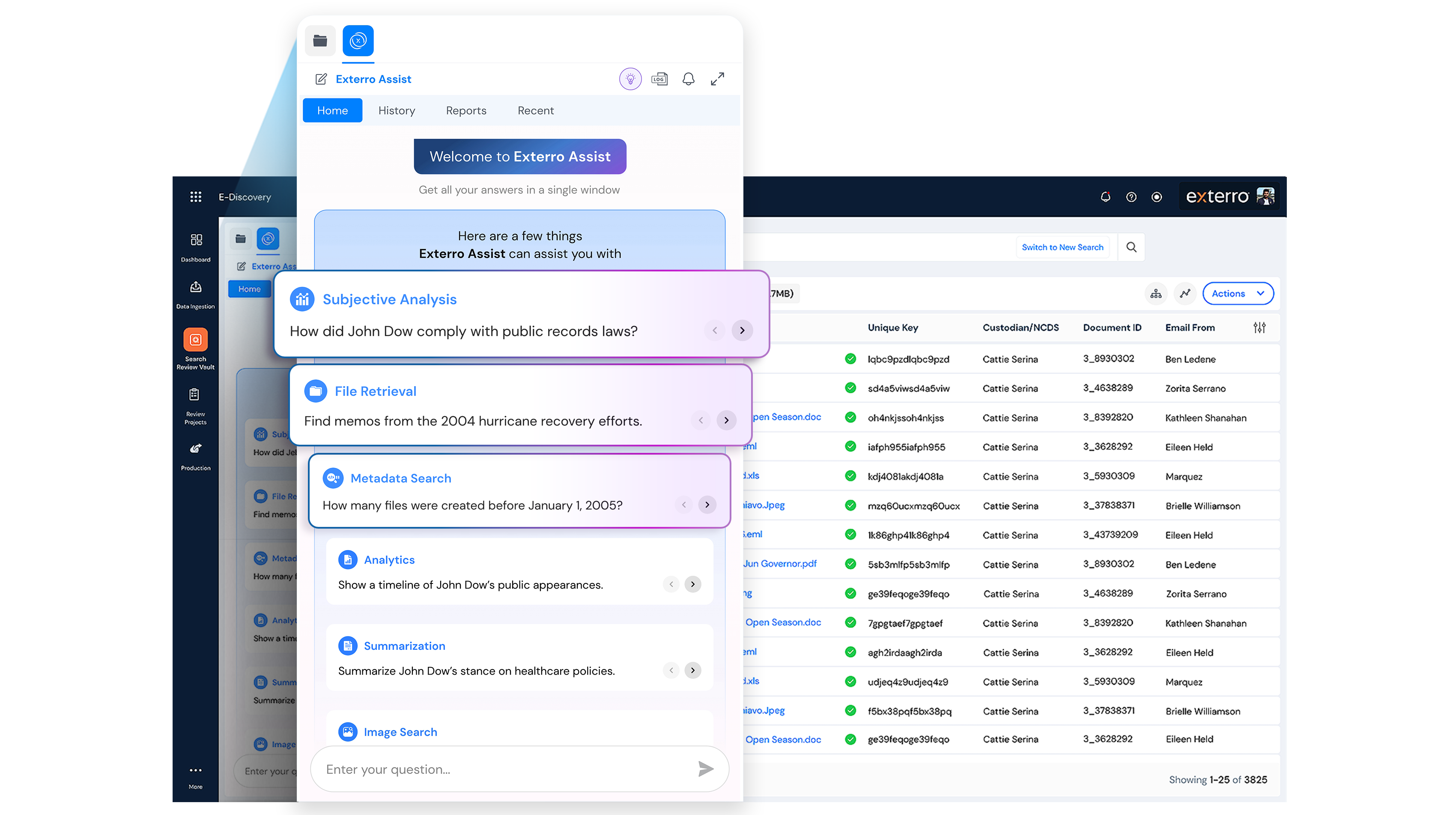Expand Exterro Assist panel to fullscreen
This screenshot has width=1456, height=815.
(x=717, y=79)
